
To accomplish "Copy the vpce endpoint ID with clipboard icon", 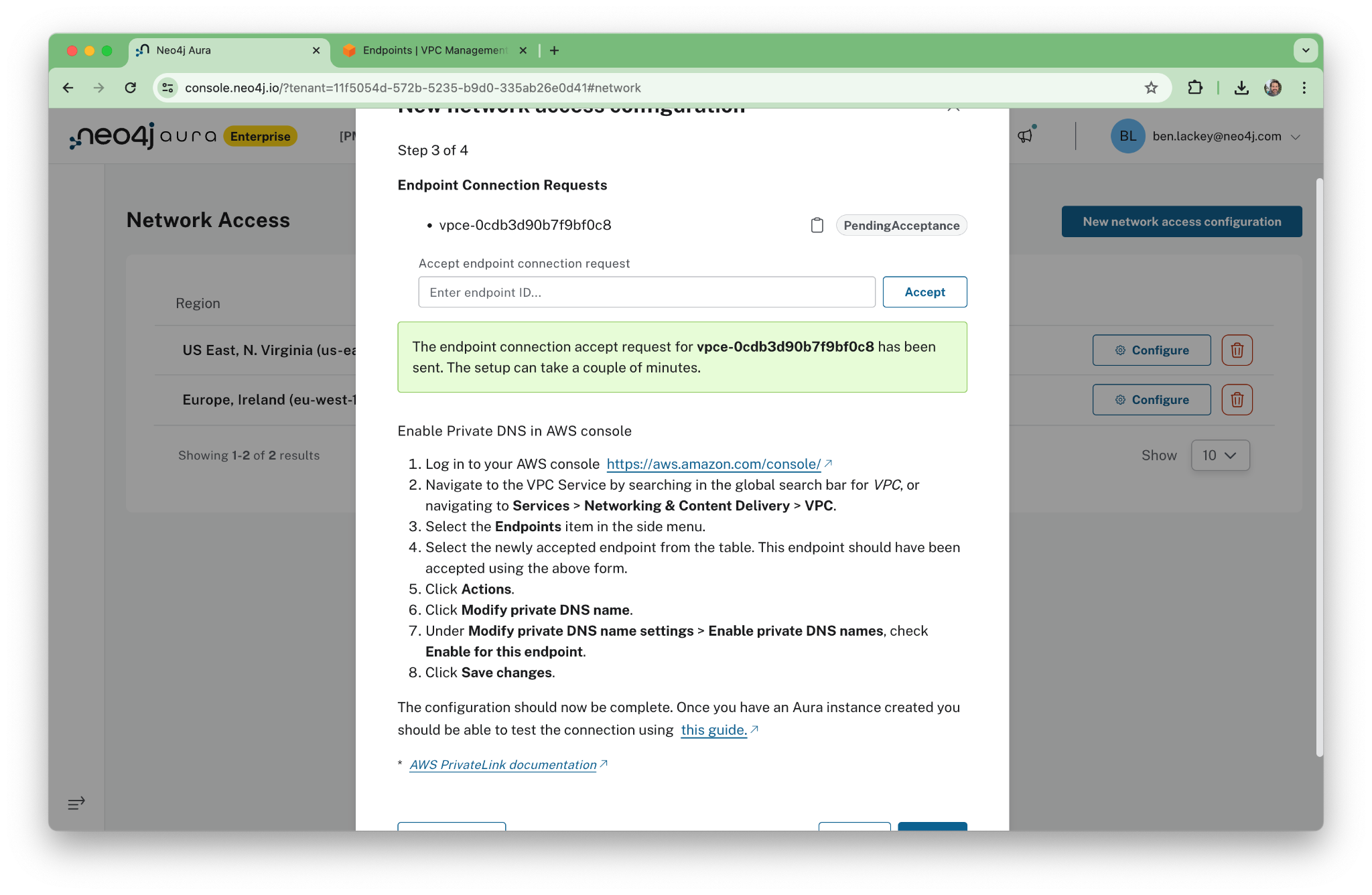I will pos(817,225).
